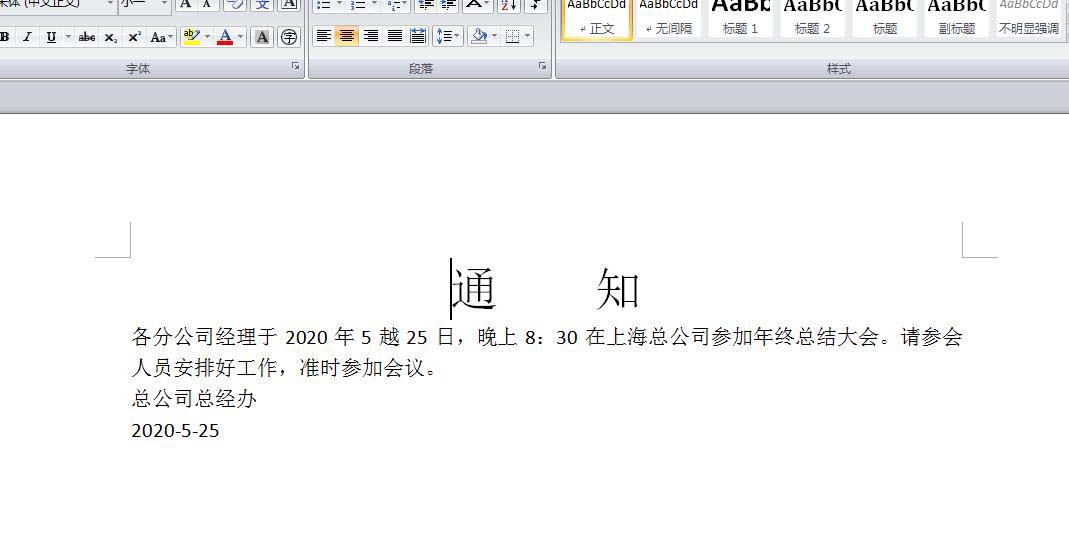Click the text 总公司总经办
1069x547 pixels.
click(194, 398)
